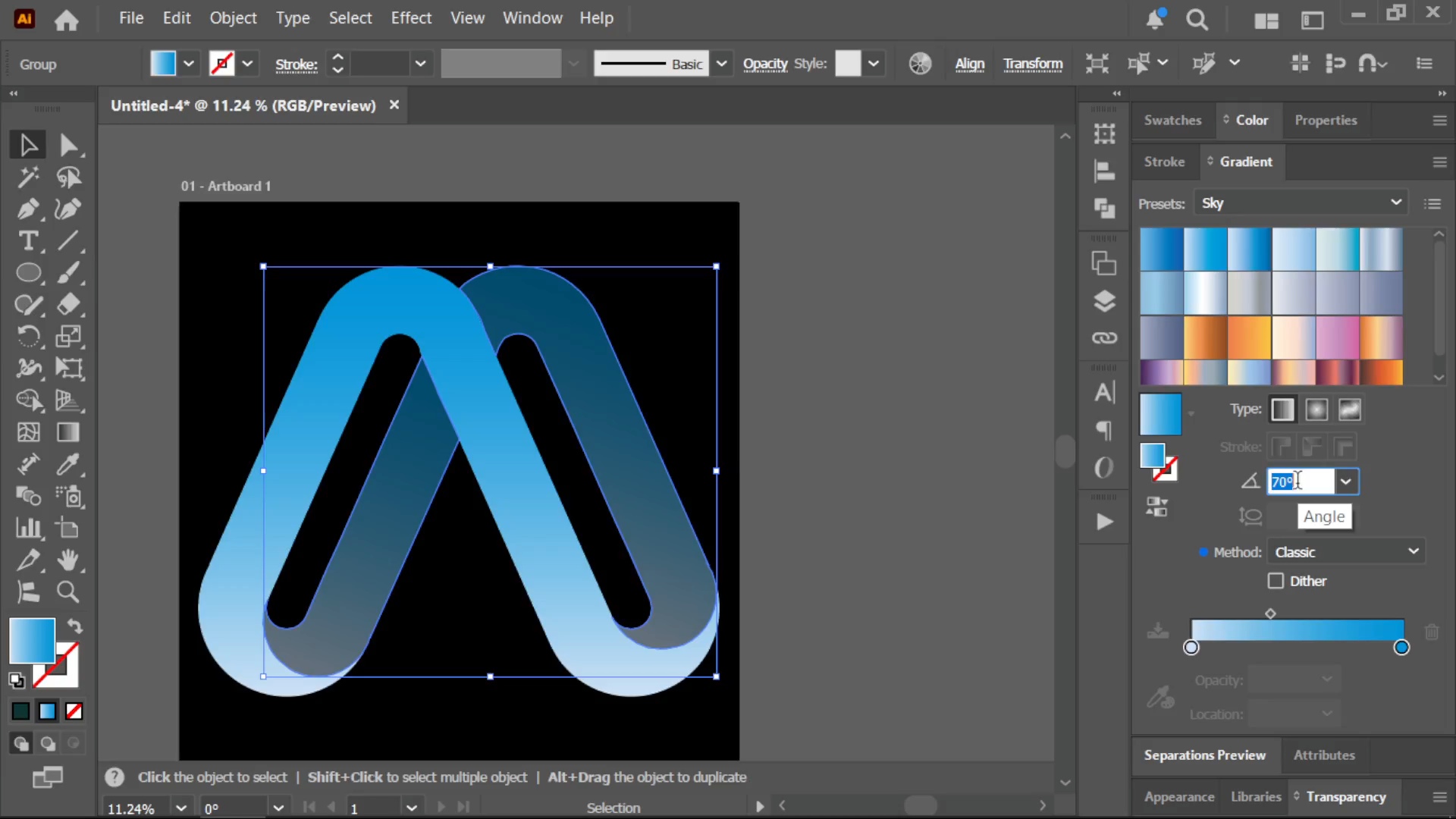Expand the gradient angle dropdown arrow

1345,482
